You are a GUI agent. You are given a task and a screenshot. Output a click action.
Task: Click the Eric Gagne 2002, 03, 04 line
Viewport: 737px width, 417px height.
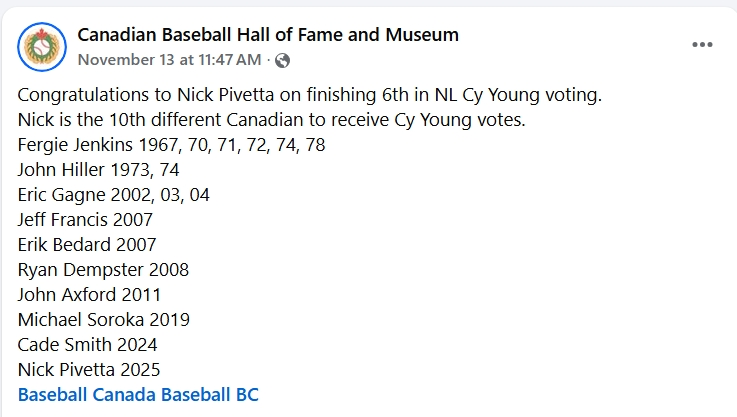tap(114, 194)
